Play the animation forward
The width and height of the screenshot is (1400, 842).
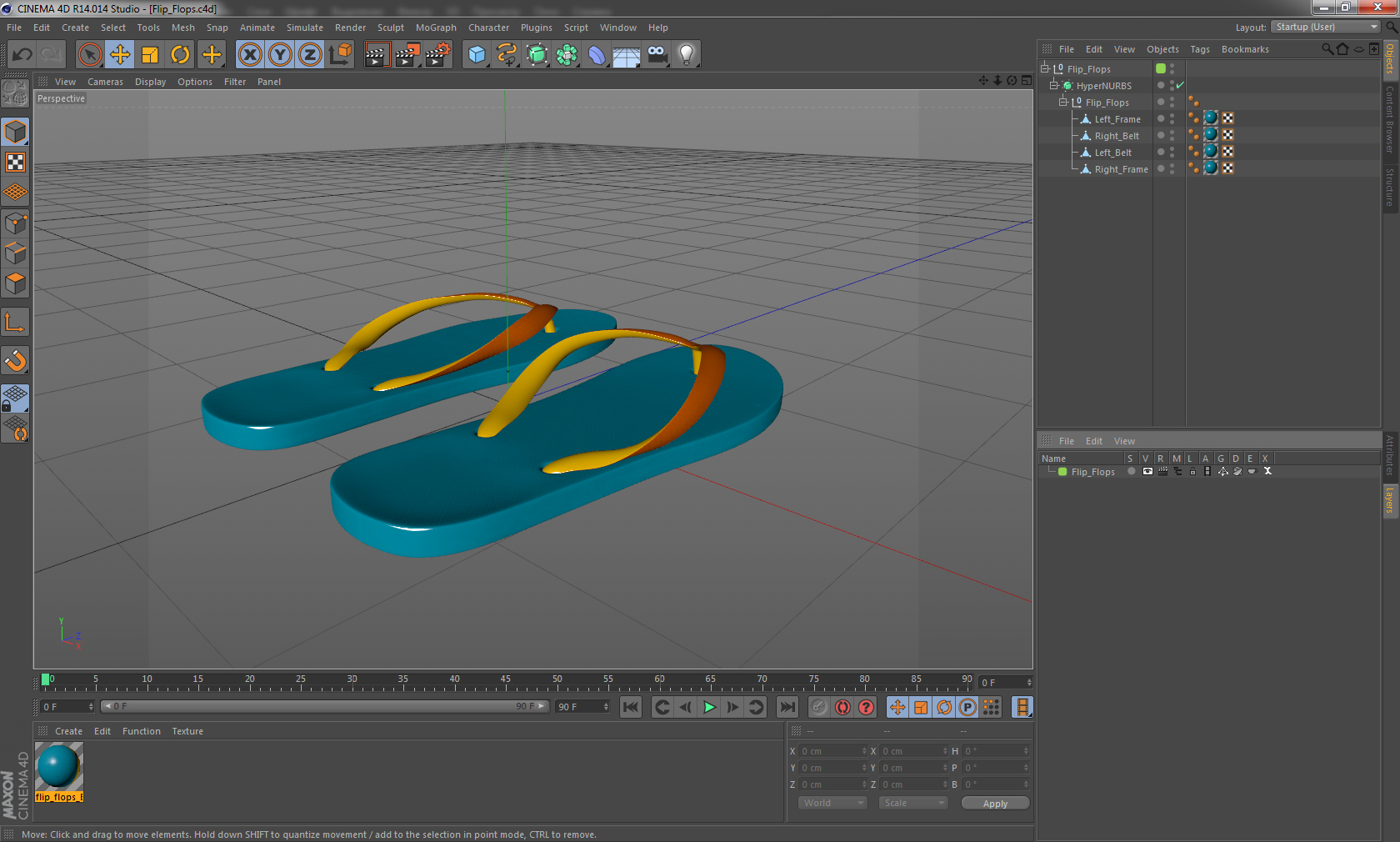(709, 707)
